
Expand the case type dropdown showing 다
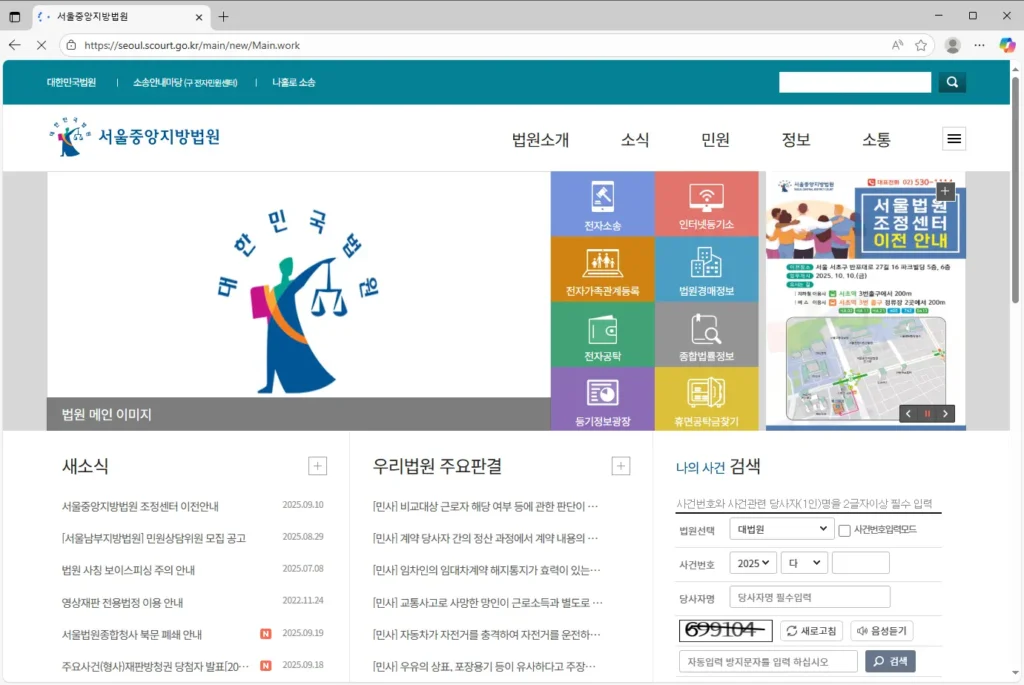click(804, 562)
